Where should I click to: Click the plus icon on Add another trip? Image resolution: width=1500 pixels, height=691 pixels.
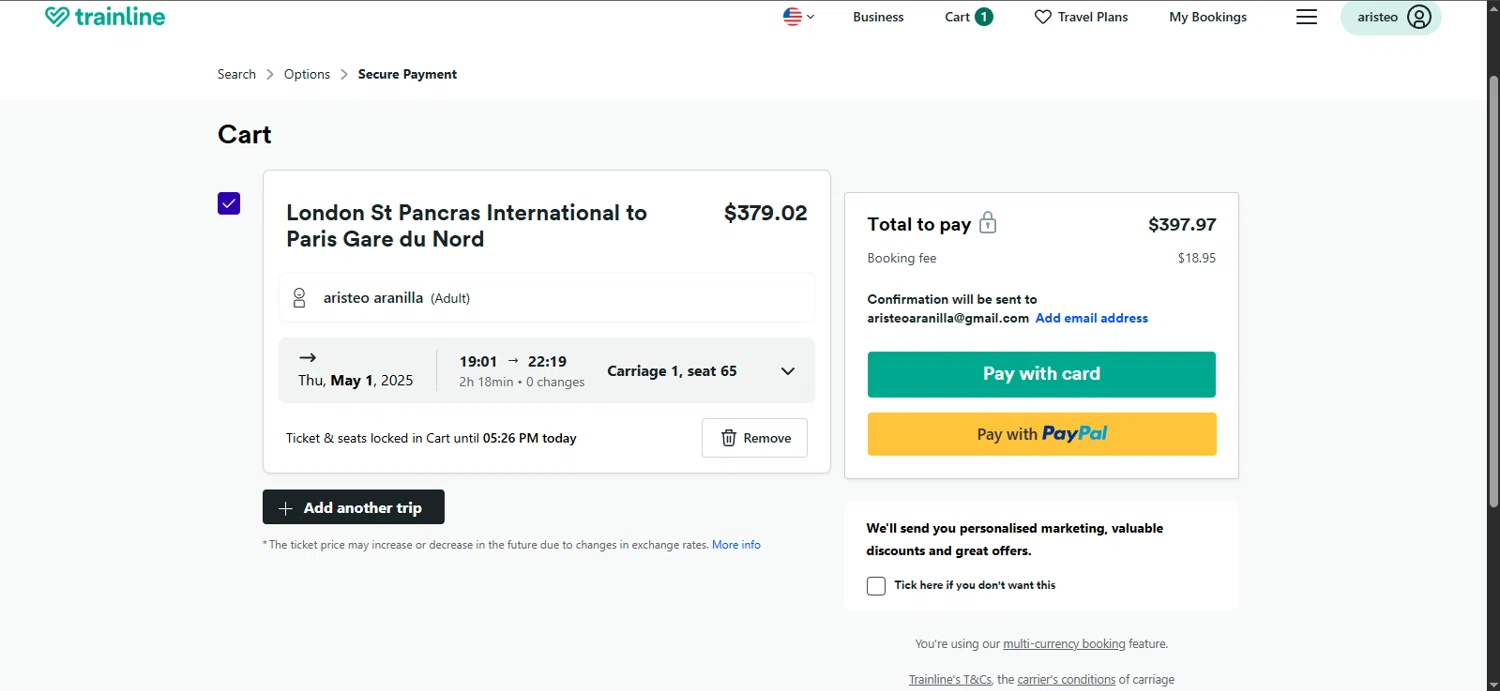tap(286, 508)
